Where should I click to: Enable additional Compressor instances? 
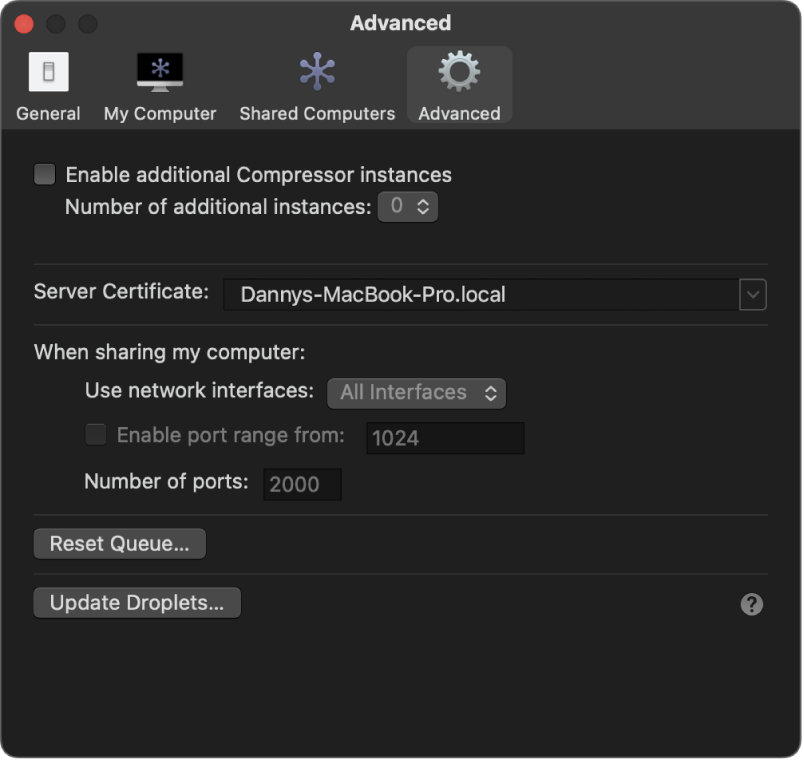(x=44, y=174)
